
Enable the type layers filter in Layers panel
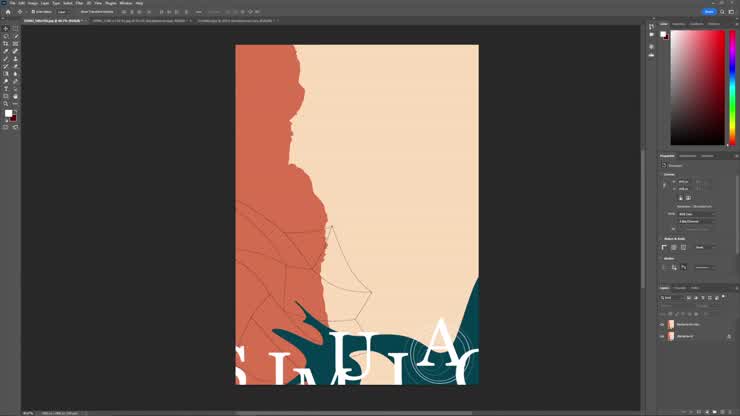[x=703, y=298]
